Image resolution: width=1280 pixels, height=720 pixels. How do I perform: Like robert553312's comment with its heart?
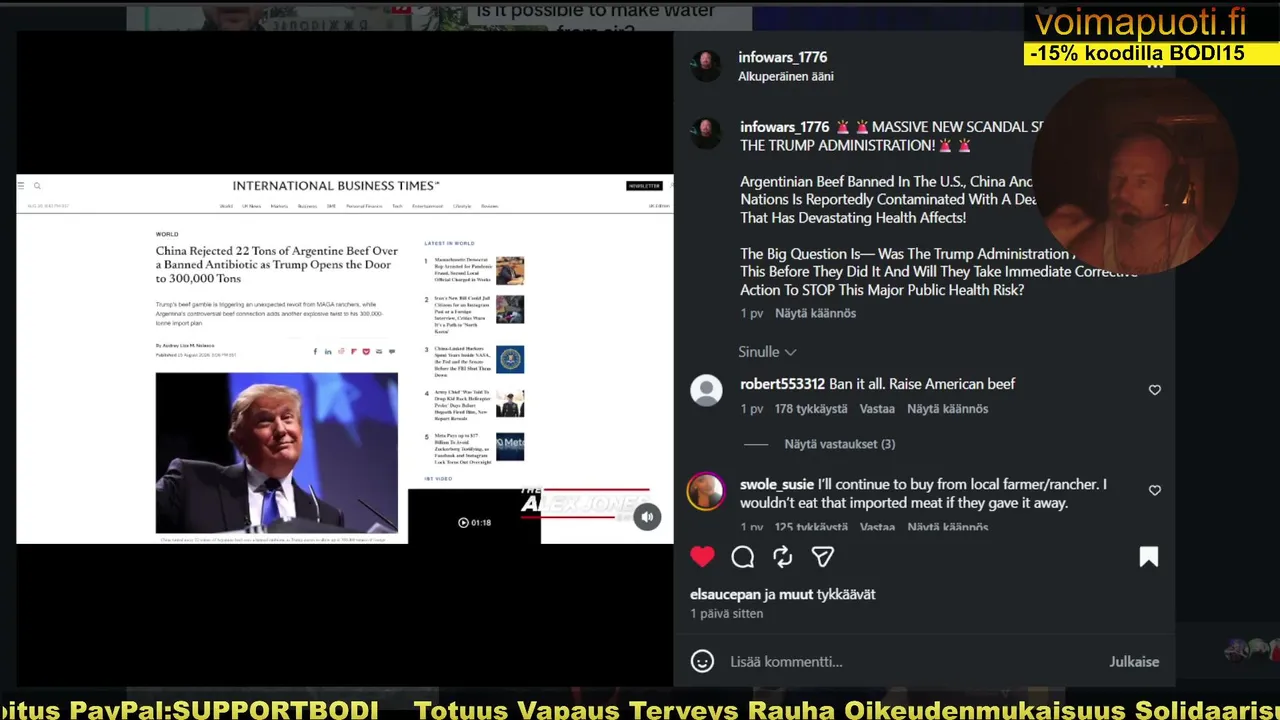[1155, 390]
